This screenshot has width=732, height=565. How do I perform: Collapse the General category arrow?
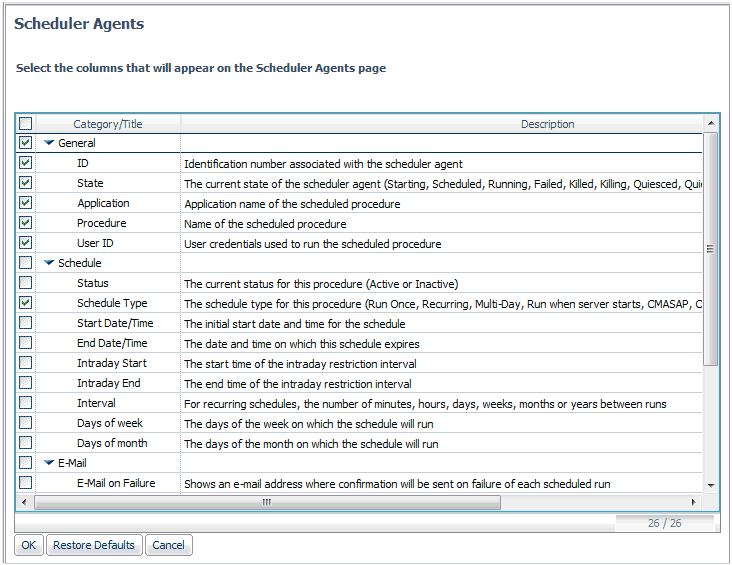[x=49, y=143]
